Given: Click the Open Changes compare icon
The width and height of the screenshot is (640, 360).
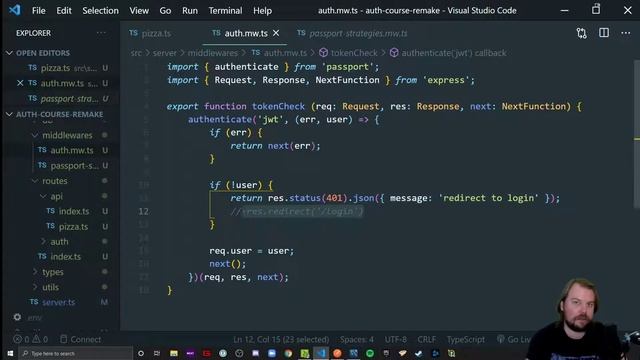Looking at the screenshot, I should [582, 33].
